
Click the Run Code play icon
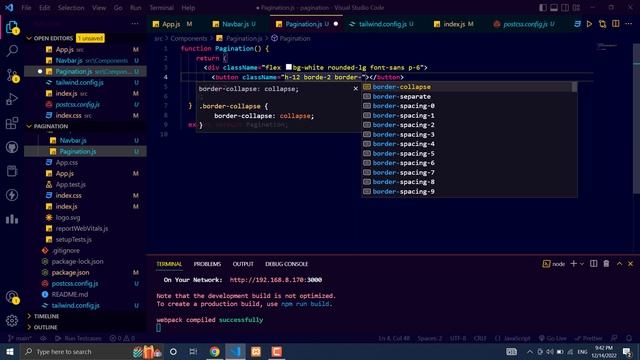(589, 24)
